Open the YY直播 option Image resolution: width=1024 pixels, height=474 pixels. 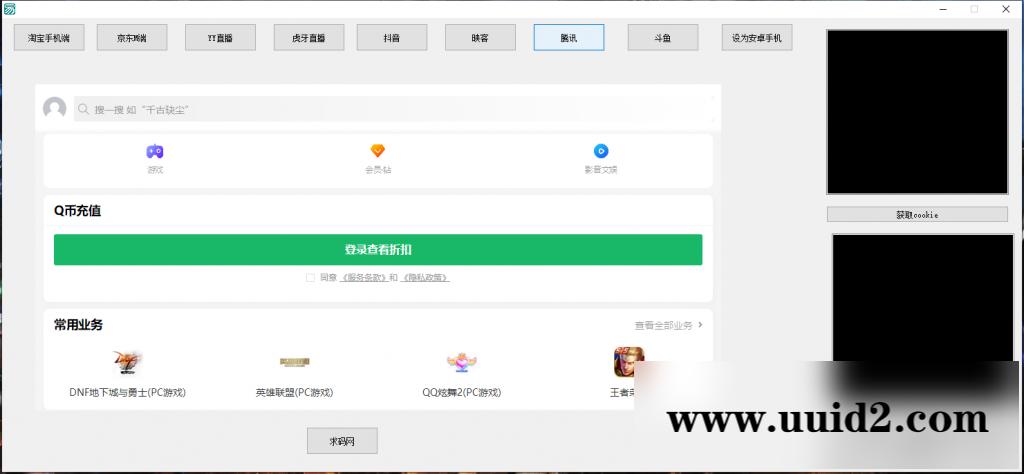pos(220,38)
